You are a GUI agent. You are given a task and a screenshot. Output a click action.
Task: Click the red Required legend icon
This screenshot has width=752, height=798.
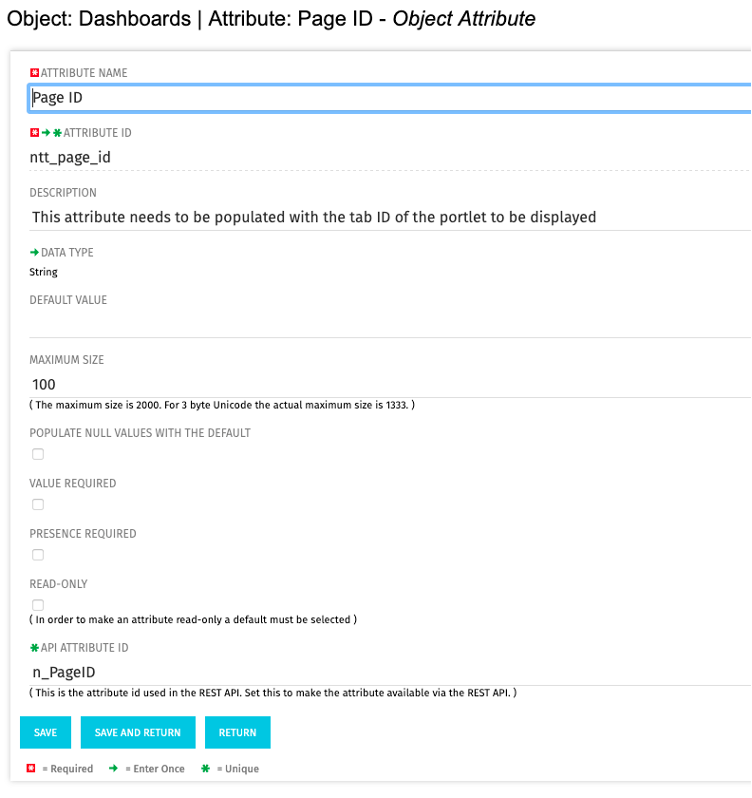click(x=31, y=768)
